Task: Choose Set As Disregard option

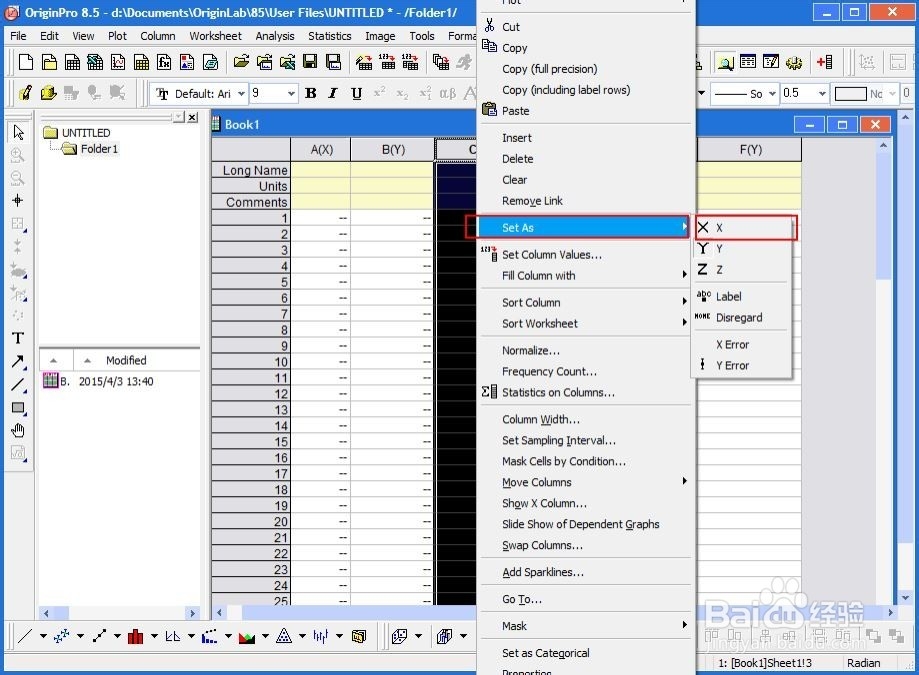Action: (742, 318)
